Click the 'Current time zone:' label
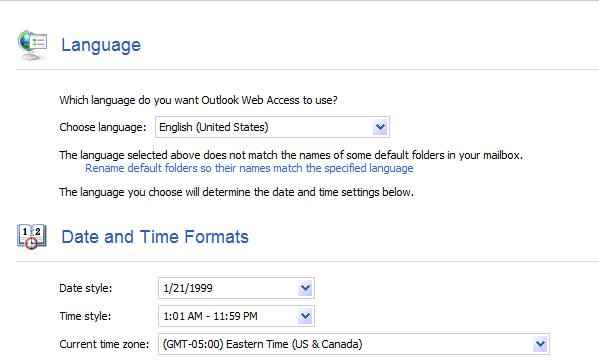 click(x=104, y=344)
